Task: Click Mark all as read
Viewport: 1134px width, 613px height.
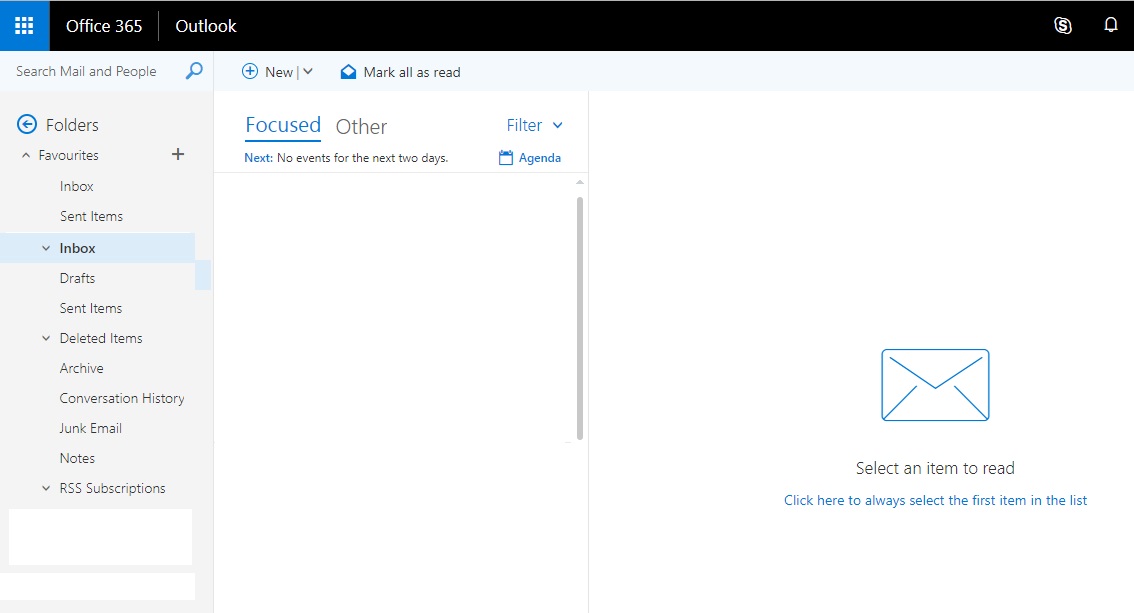Action: [412, 72]
